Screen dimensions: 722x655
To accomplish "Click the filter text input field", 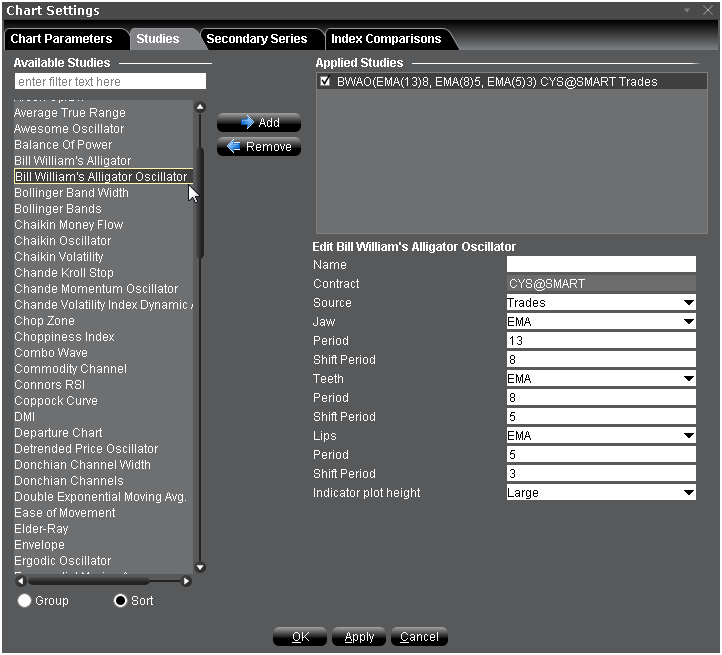I will [110, 82].
